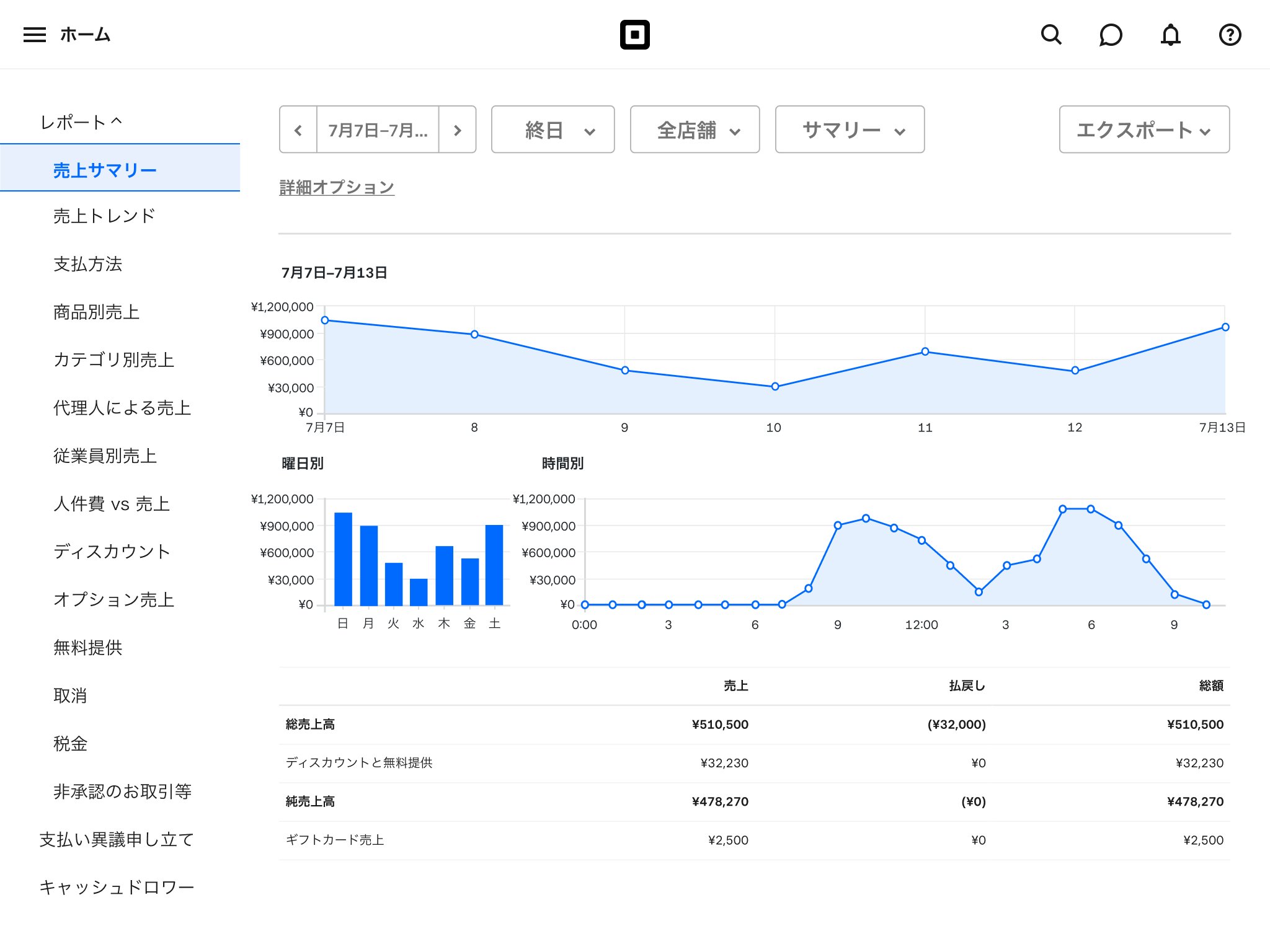The height and width of the screenshot is (952, 1270).
Task: Open the hamburger navigation menu
Action: pyautogui.click(x=34, y=34)
